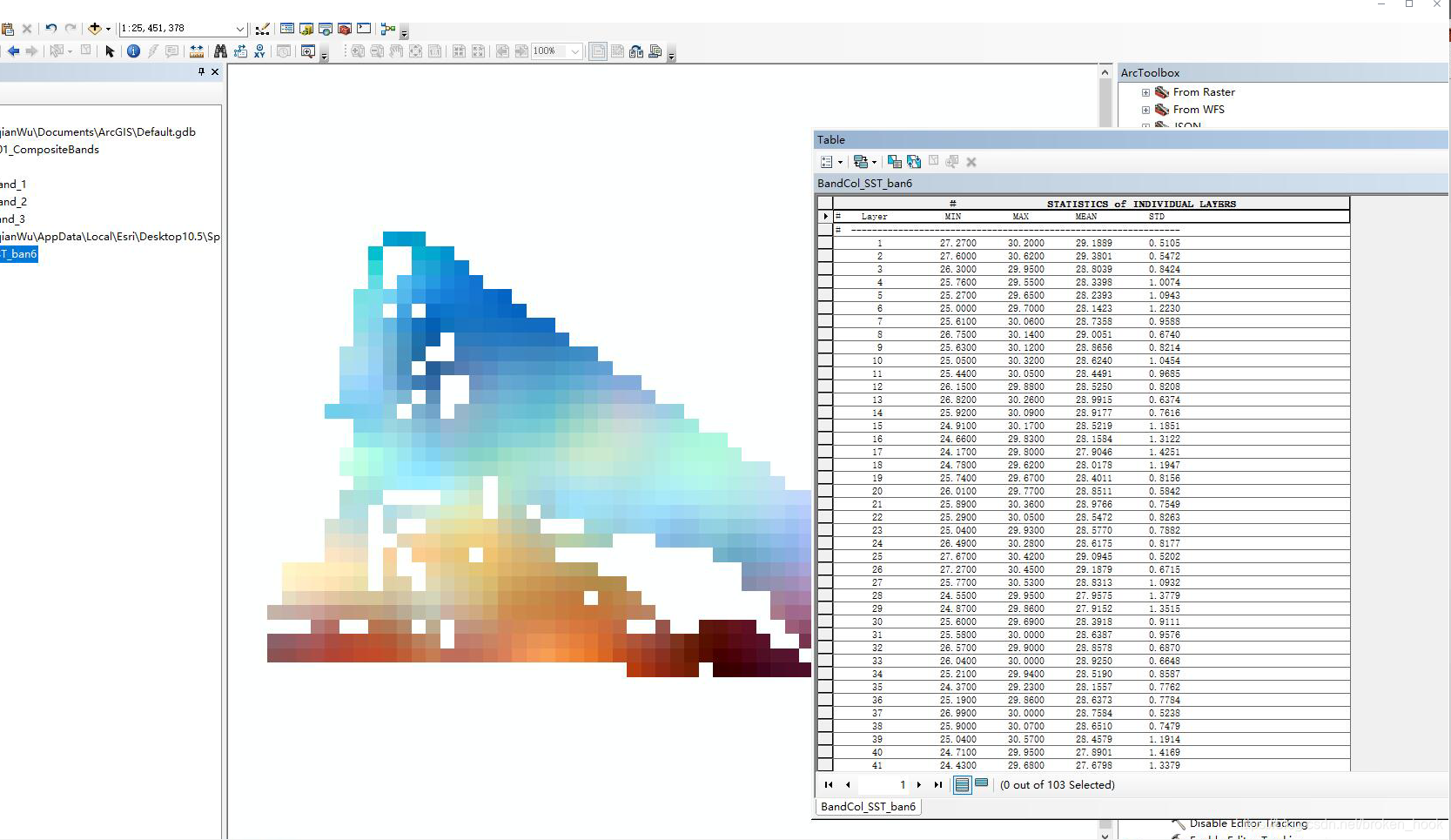Activate the Find tool

pyautogui.click(x=219, y=51)
